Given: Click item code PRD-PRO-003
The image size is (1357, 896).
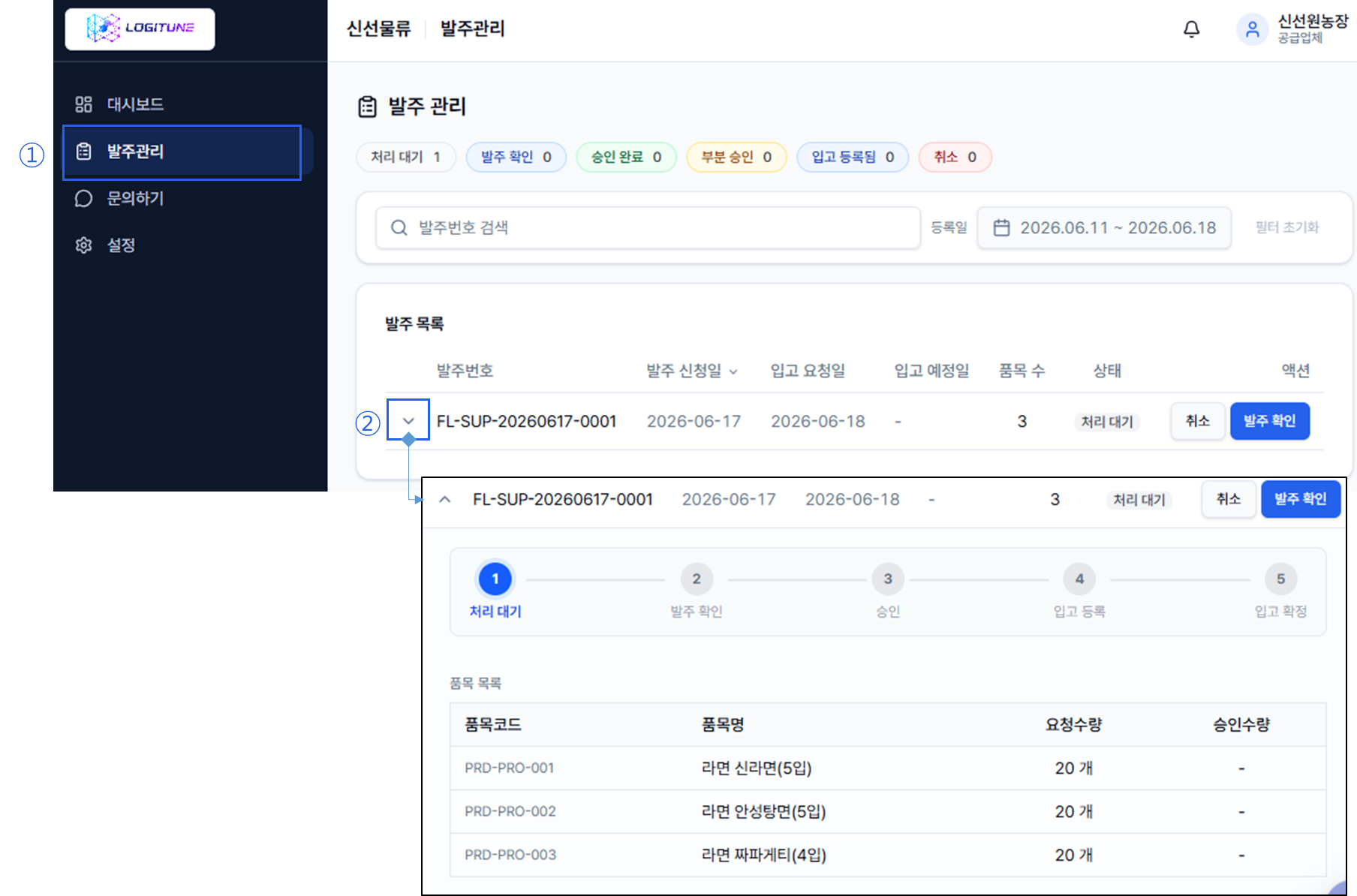Looking at the screenshot, I should click(510, 855).
